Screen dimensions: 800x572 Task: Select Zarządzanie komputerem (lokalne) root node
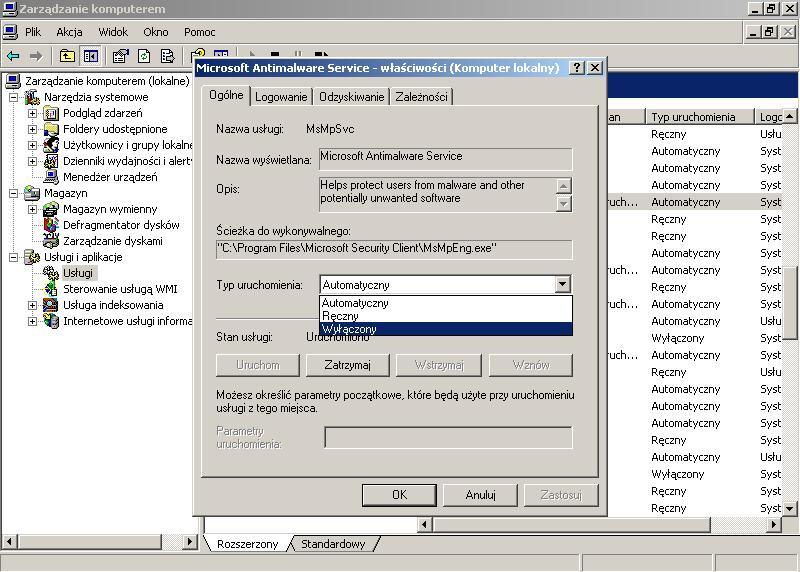107,81
